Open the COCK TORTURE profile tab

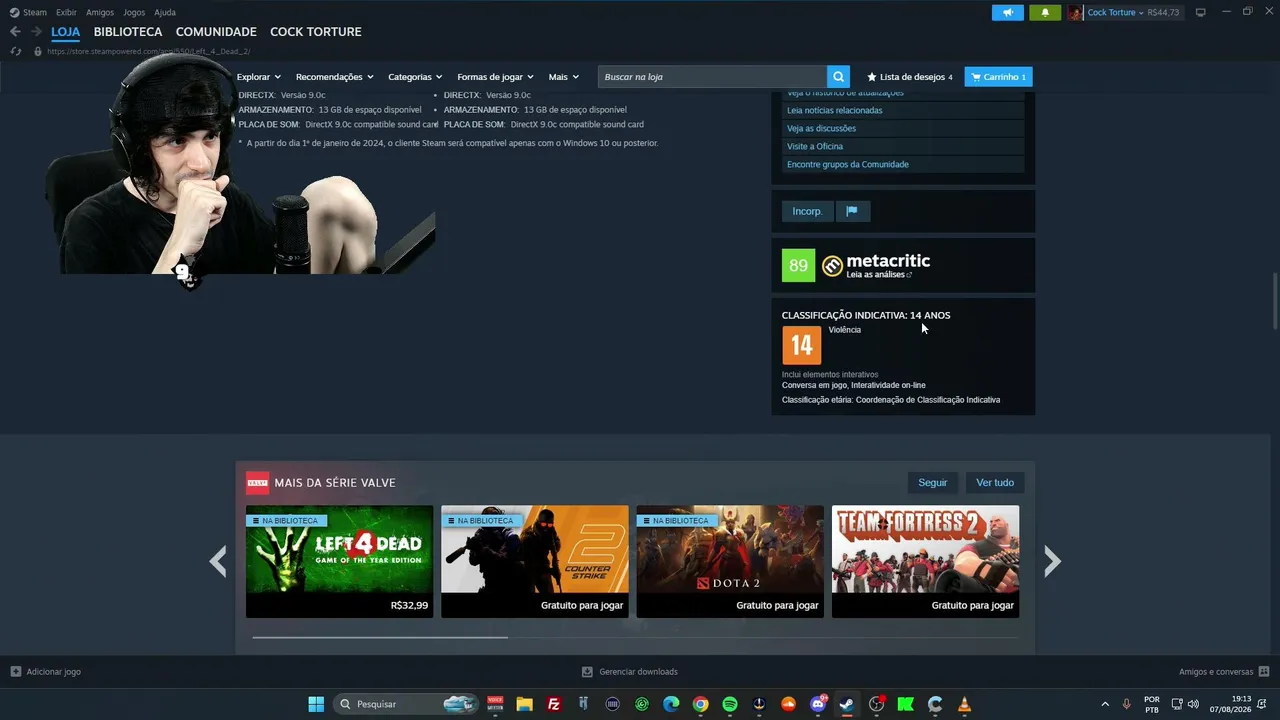[316, 32]
